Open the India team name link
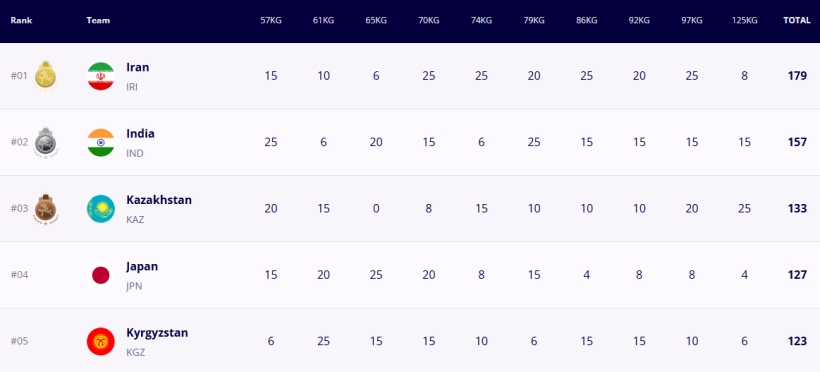Screen dimensions: 820x372 (x=140, y=133)
